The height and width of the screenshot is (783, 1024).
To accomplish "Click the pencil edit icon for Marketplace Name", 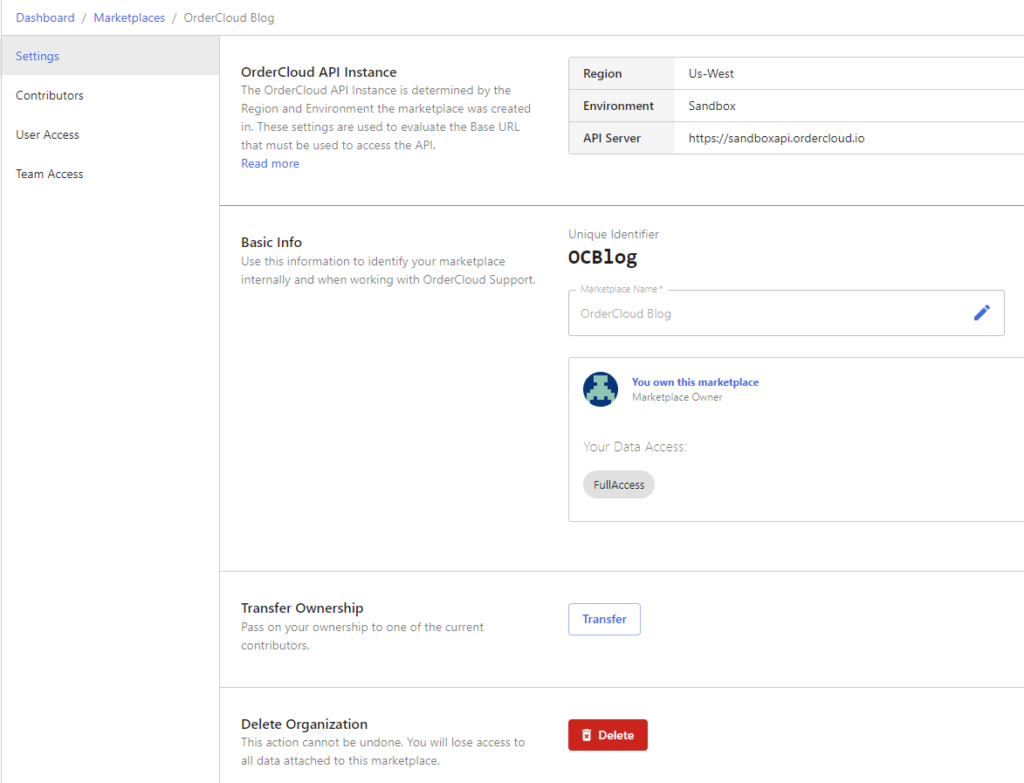I will pos(981,313).
